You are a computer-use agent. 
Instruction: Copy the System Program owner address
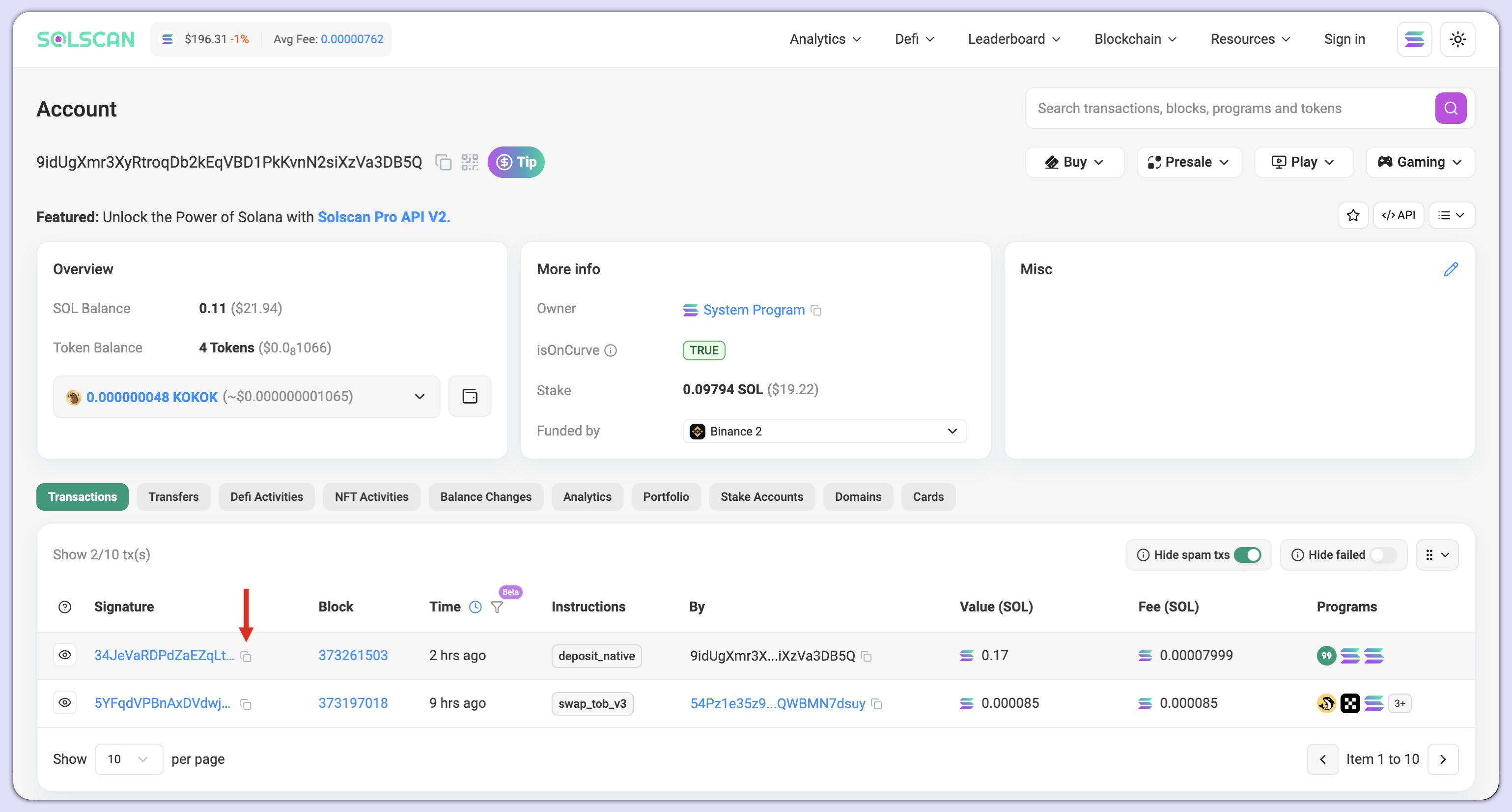tap(816, 310)
